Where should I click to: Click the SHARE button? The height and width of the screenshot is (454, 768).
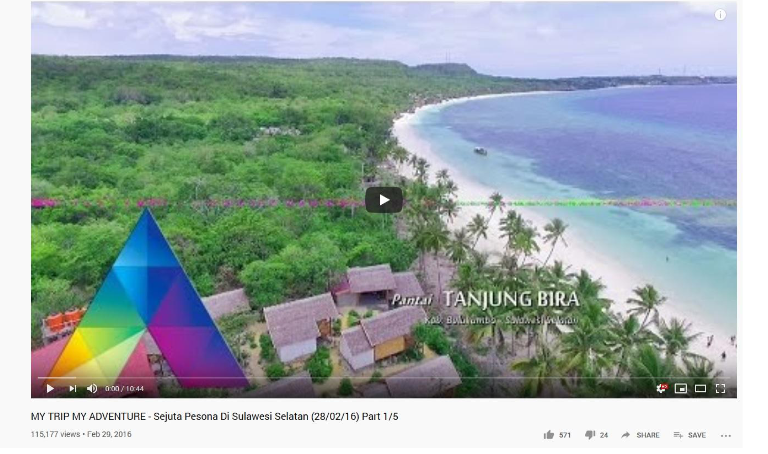pos(640,435)
